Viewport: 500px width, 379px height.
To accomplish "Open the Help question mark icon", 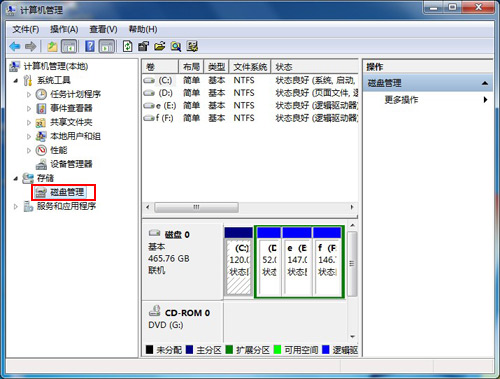I will pyautogui.click(x=90, y=46).
